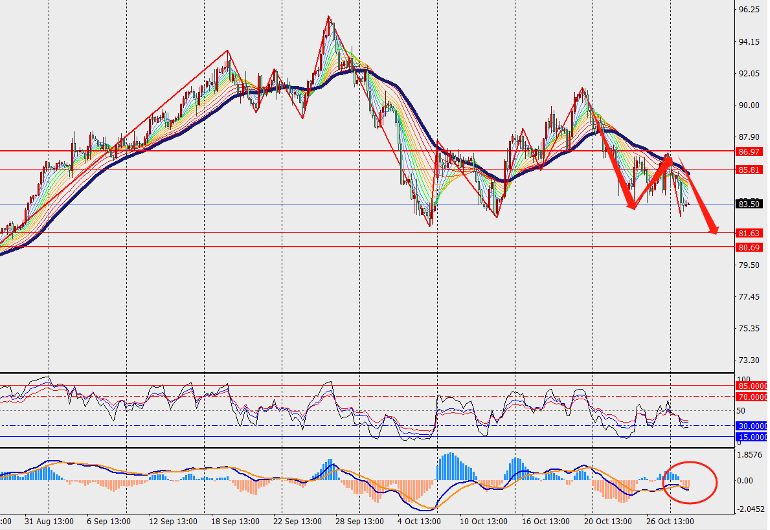The width and height of the screenshot is (770, 530).
Task: Select the 75.35 price scale value
Action: [x=749, y=329]
